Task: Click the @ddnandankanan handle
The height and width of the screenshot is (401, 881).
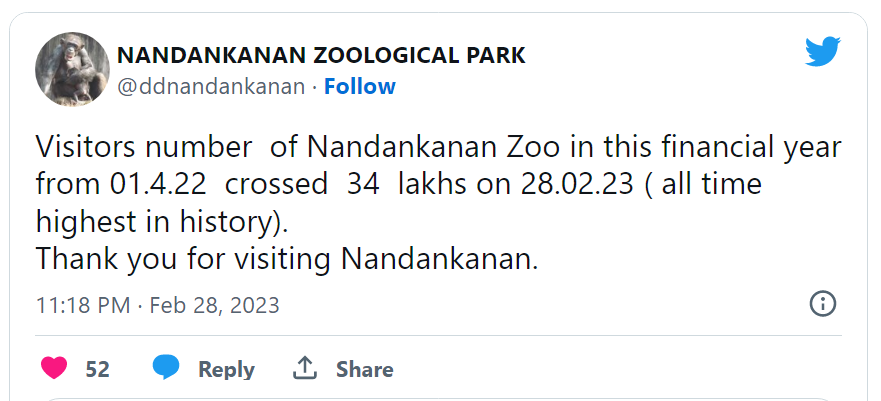Action: point(211,87)
